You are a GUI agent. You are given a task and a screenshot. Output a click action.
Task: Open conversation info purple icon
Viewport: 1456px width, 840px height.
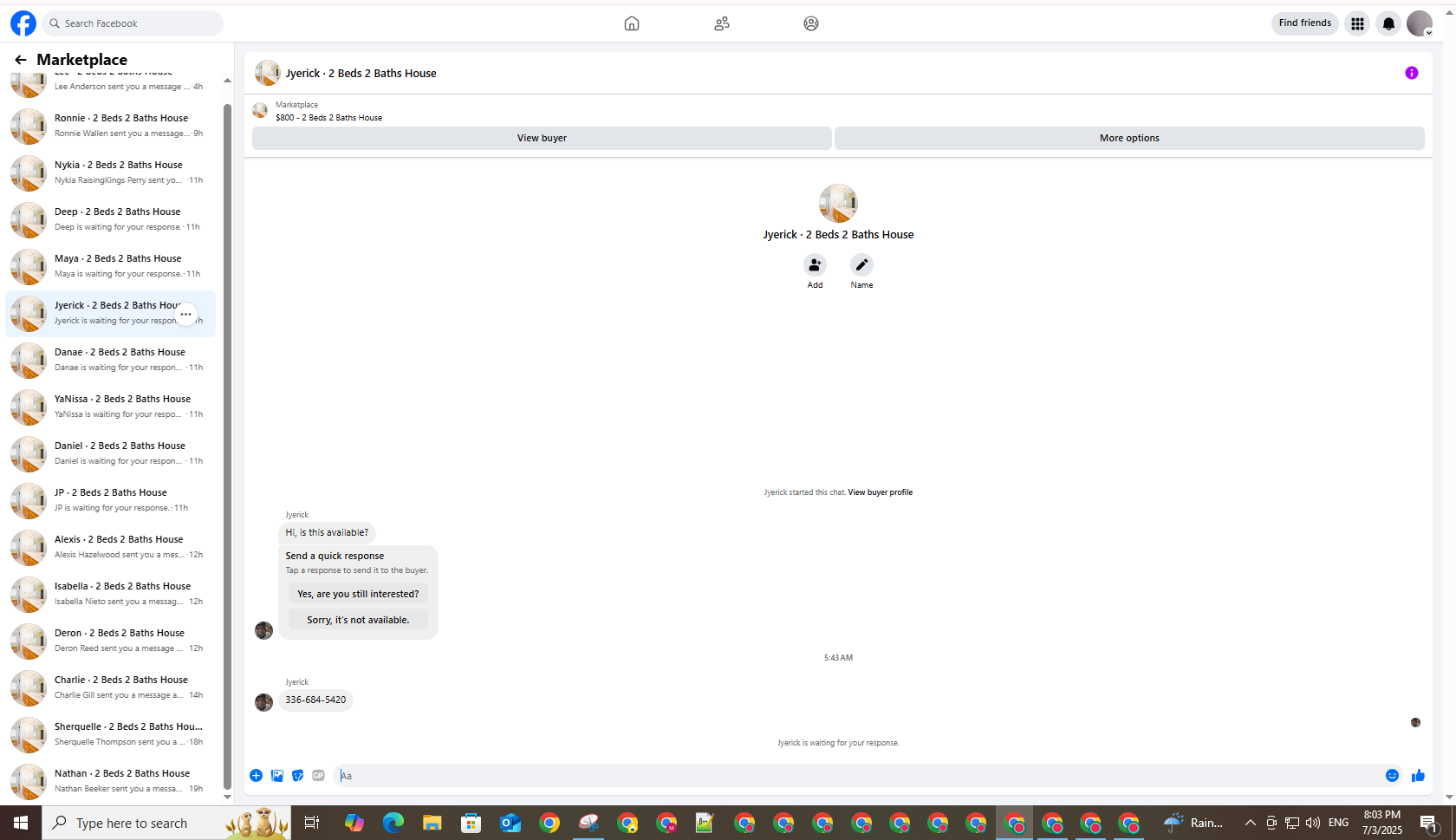pos(1412,73)
